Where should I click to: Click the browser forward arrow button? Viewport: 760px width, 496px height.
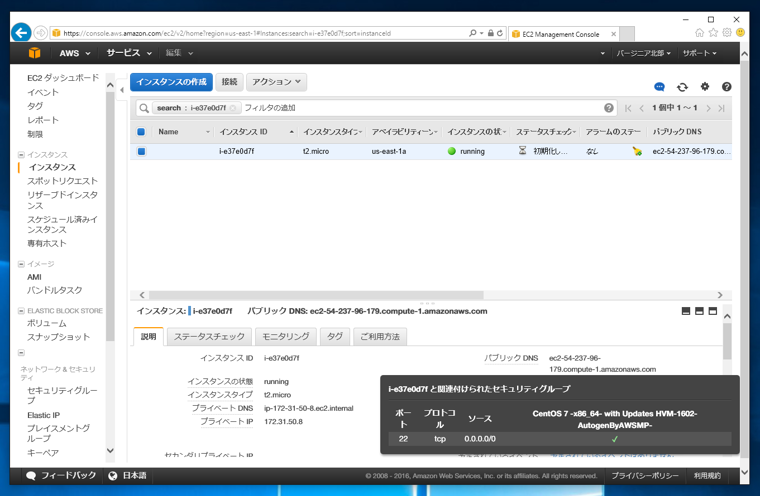[x=41, y=33]
